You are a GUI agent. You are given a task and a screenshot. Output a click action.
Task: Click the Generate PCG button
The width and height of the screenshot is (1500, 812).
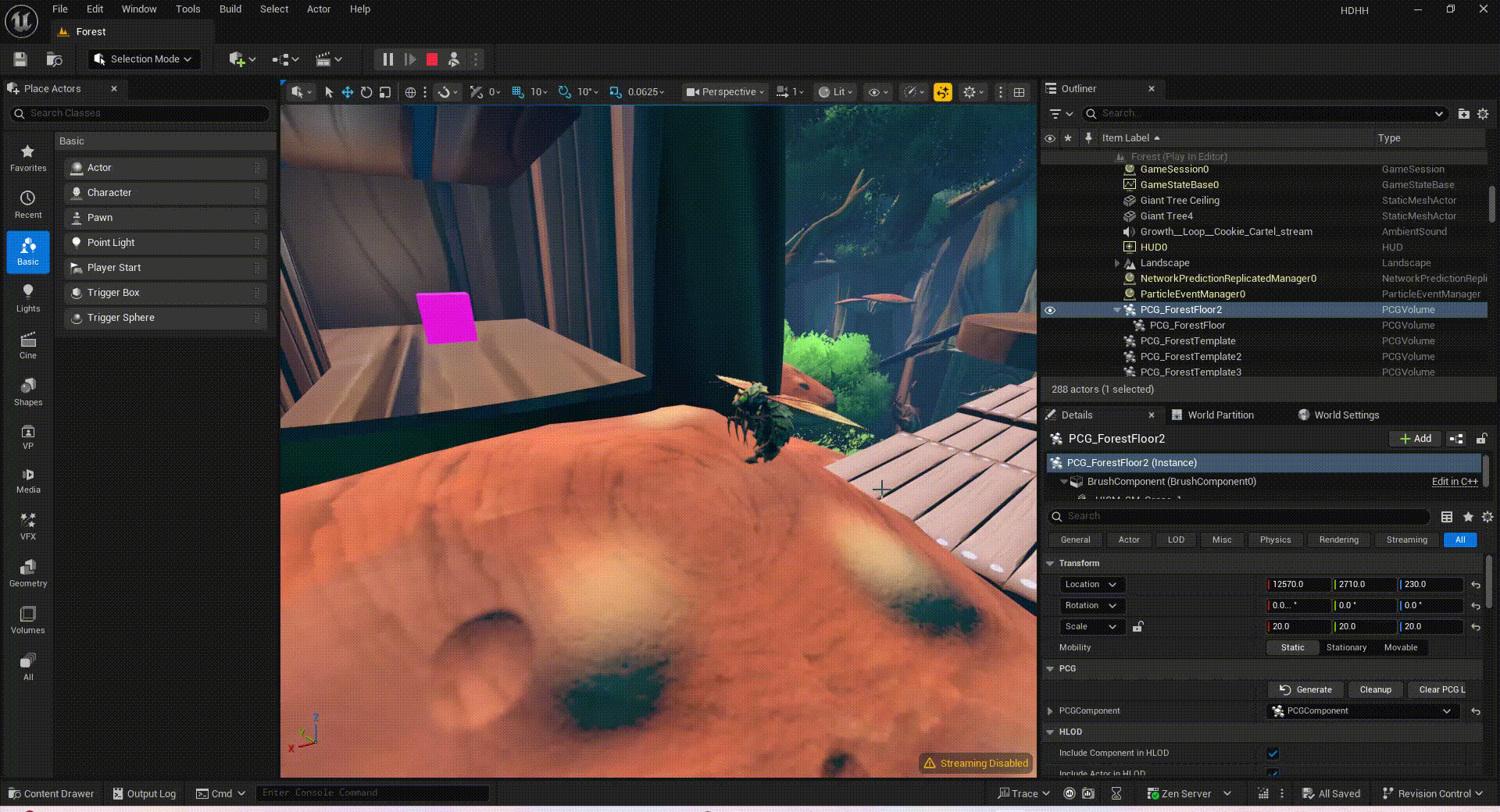tap(1305, 689)
